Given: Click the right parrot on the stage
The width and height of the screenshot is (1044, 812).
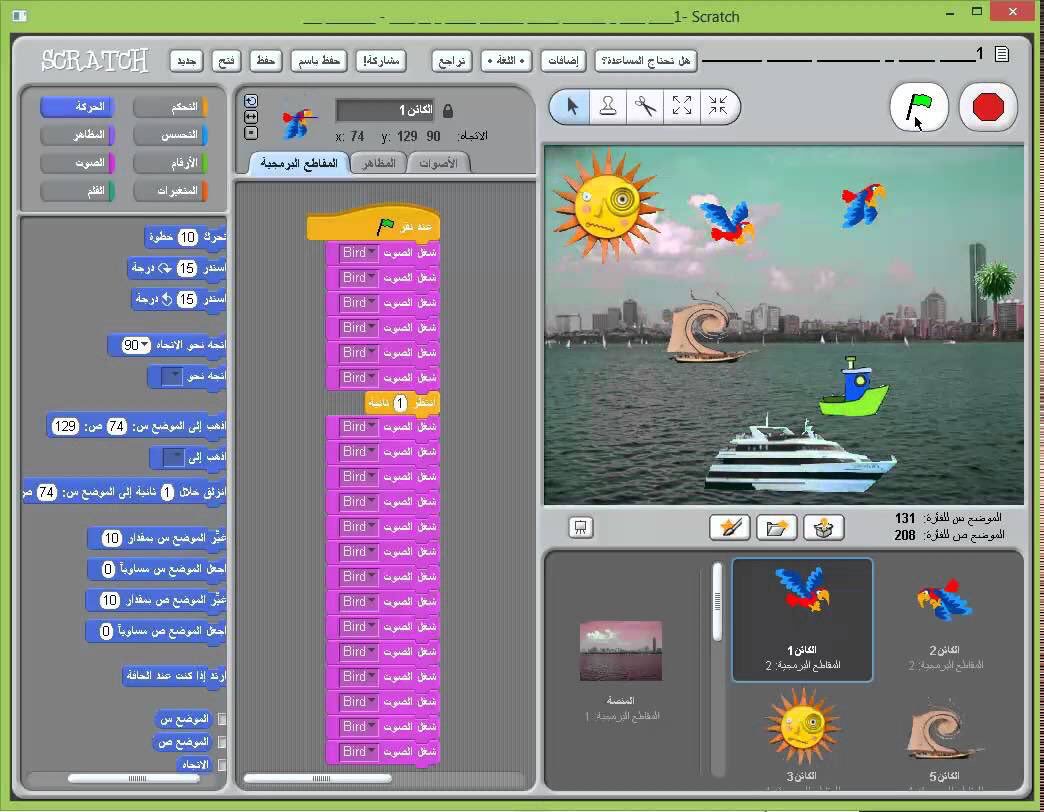Looking at the screenshot, I should tap(862, 204).
